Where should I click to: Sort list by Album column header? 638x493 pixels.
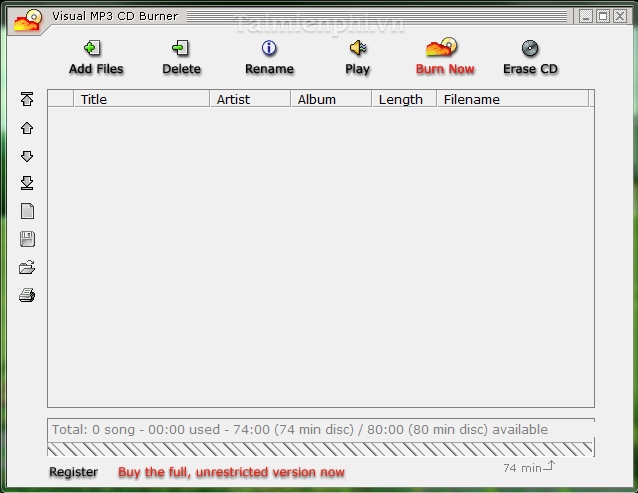pyautogui.click(x=331, y=99)
